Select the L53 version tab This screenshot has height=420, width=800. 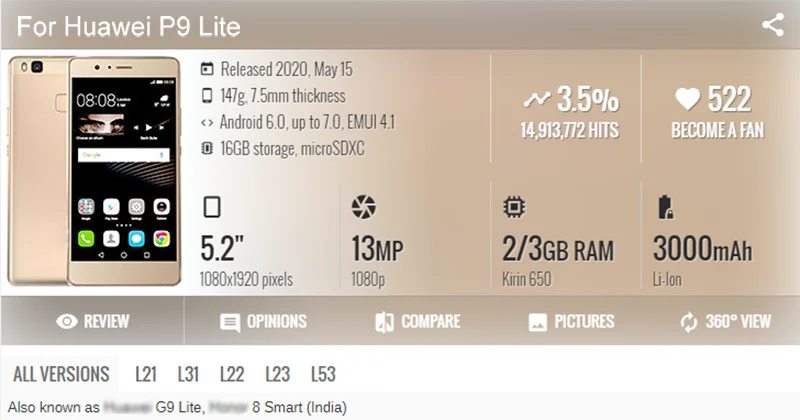(x=323, y=375)
